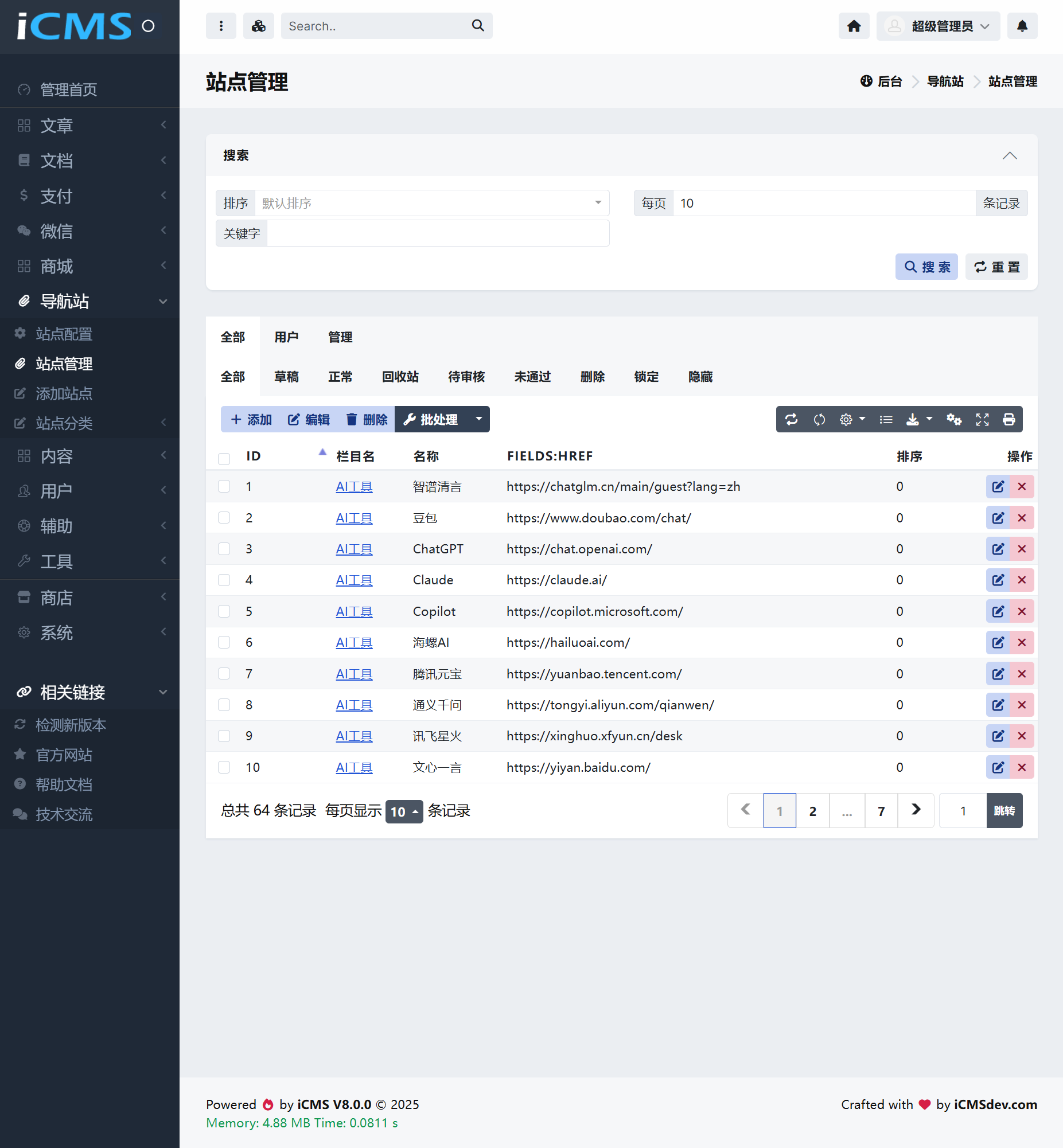Edit the 腾讯元宝 row

pyautogui.click(x=998, y=674)
